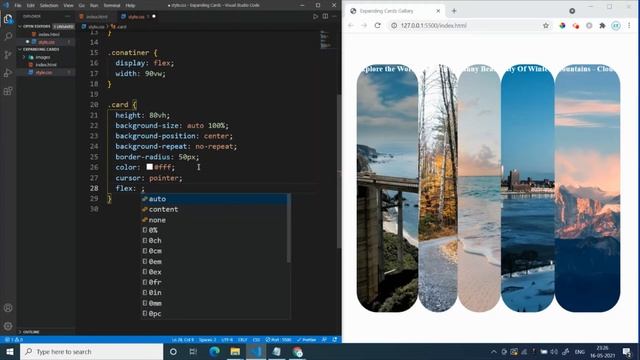This screenshot has width=640, height=360.
Task: Open the Extensions view
Action: pyautogui.click(x=8, y=91)
